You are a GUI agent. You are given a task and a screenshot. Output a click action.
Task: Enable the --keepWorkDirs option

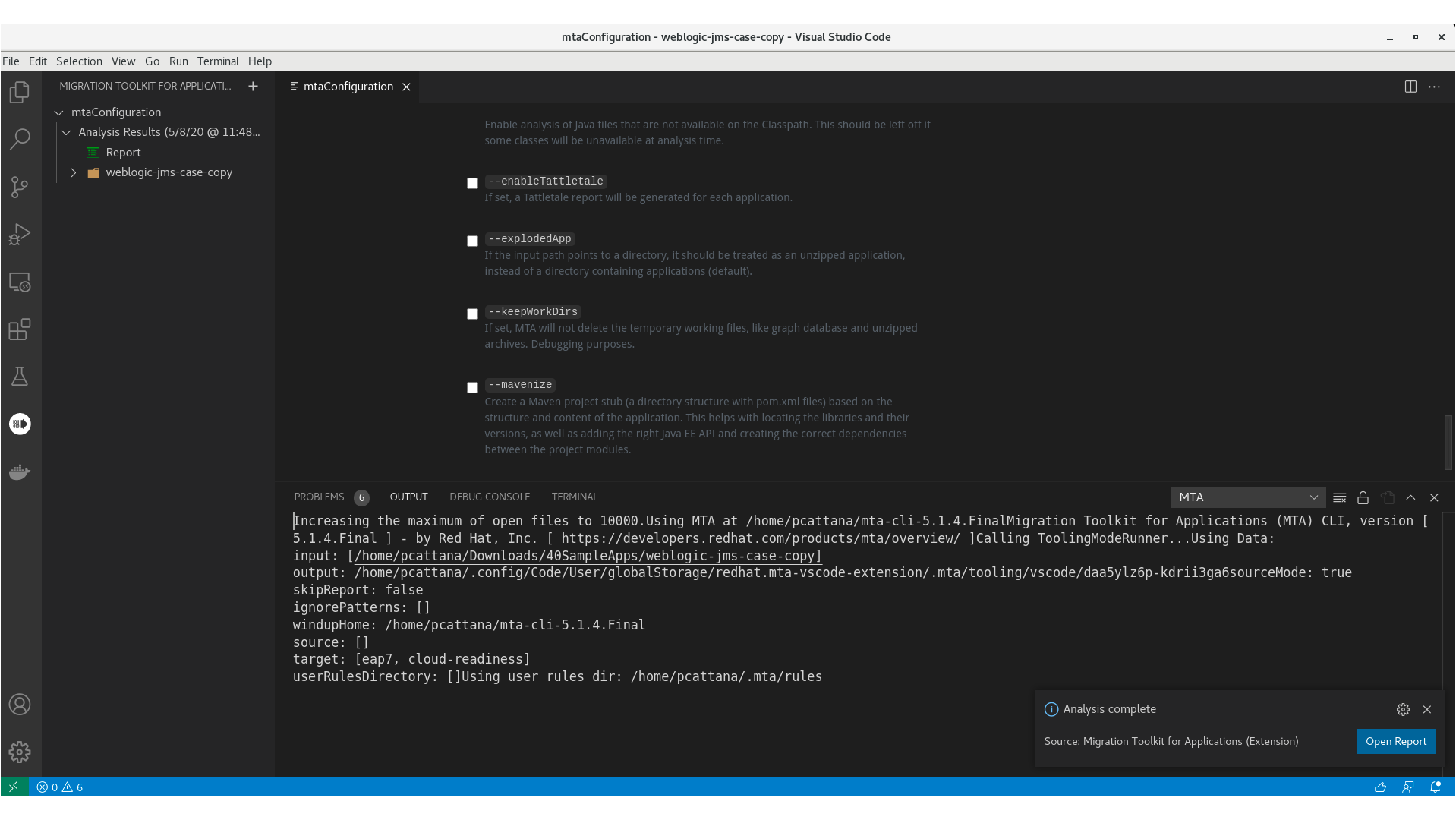(472, 314)
